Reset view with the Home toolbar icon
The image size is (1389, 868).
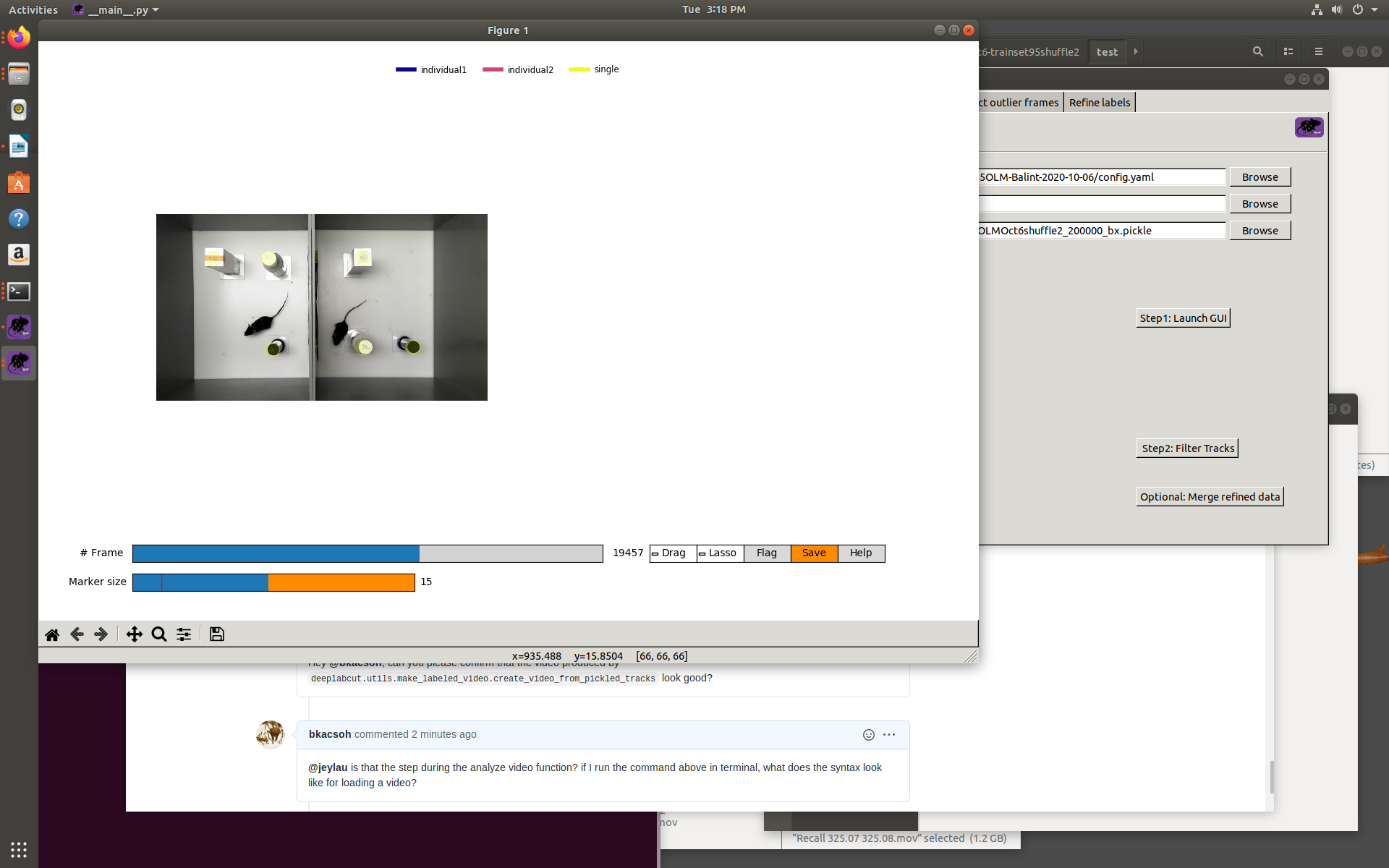point(52,634)
